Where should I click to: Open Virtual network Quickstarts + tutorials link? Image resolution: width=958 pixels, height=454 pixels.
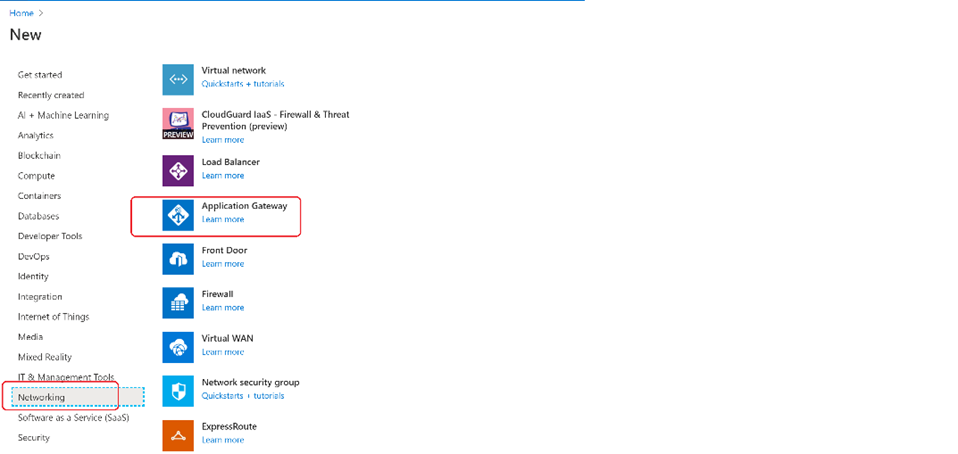(x=243, y=84)
